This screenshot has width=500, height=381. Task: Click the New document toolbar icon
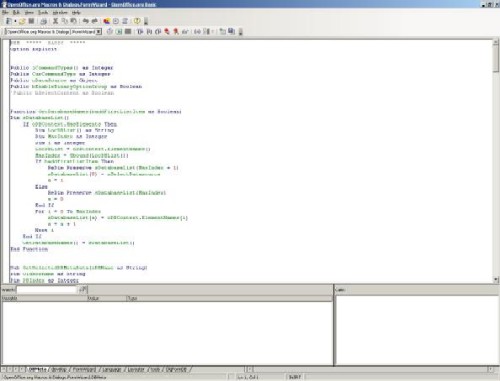pyautogui.click(x=9, y=21)
